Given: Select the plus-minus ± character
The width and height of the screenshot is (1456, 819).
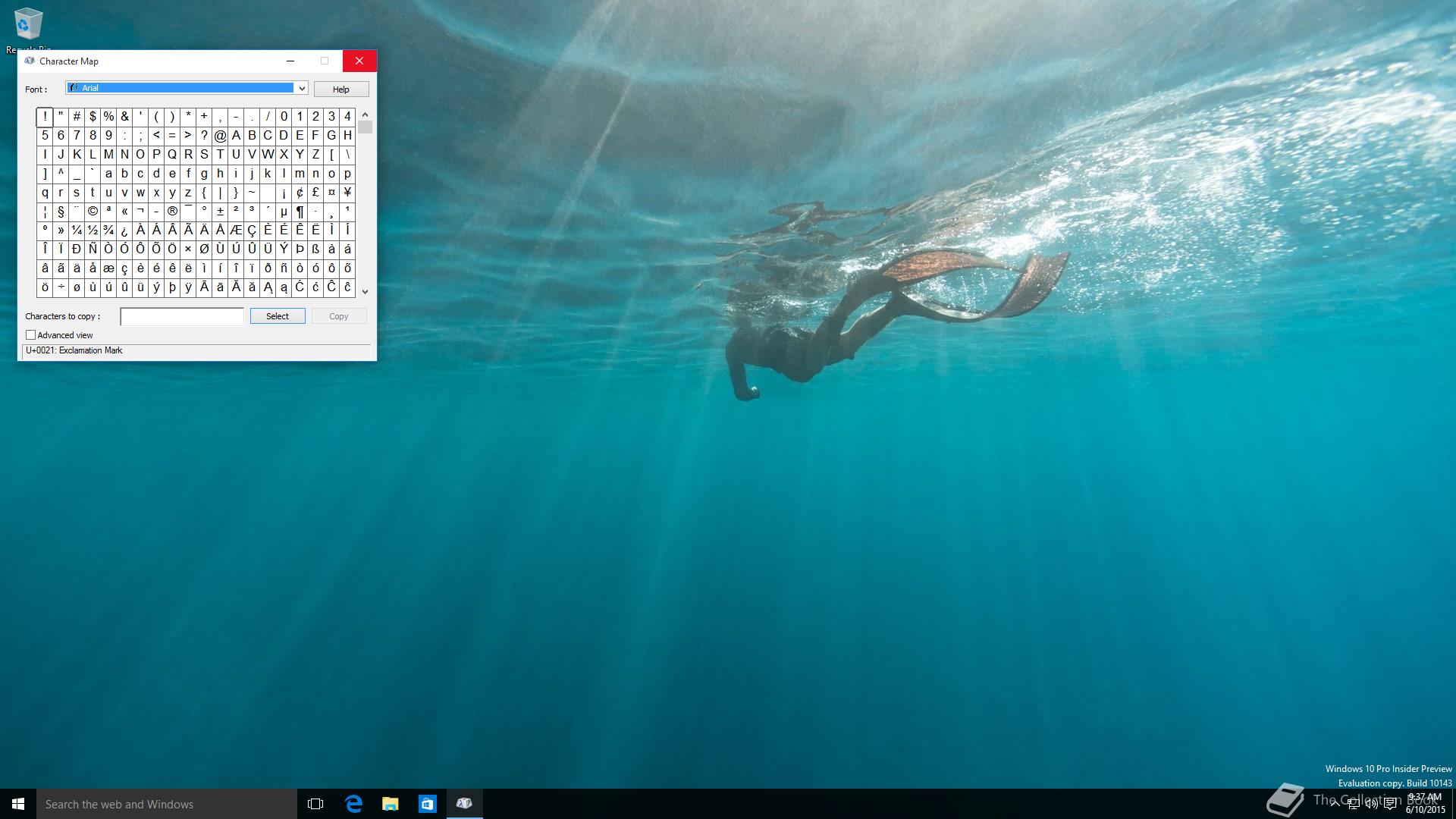Looking at the screenshot, I should pyautogui.click(x=220, y=212).
